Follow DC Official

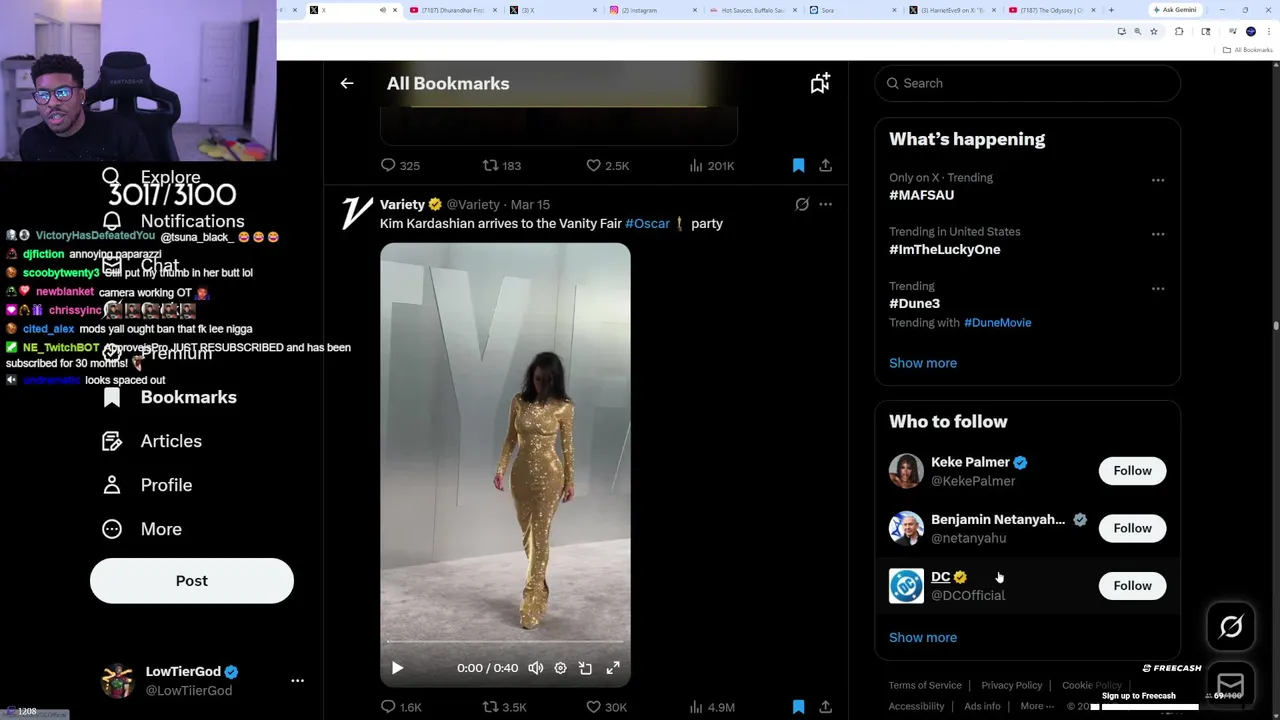(x=1132, y=586)
